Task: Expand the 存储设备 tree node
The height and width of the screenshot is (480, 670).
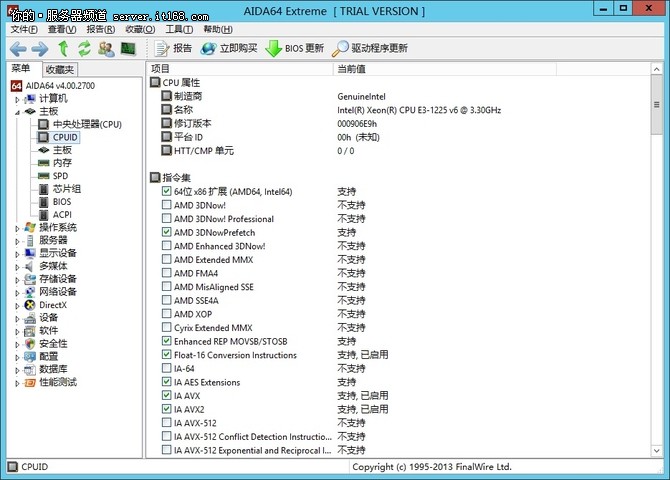Action: [18, 280]
